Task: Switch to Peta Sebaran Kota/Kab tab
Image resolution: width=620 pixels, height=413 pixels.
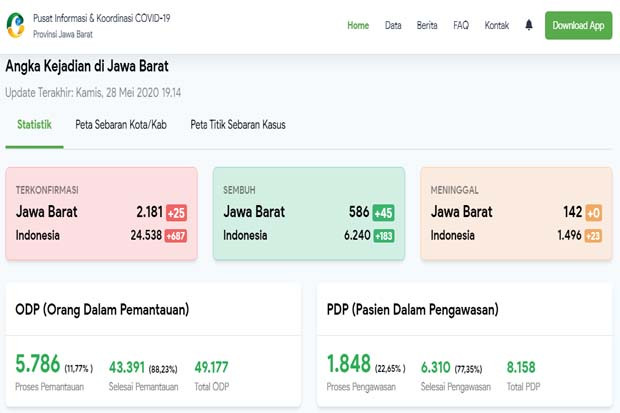Action: (x=121, y=125)
